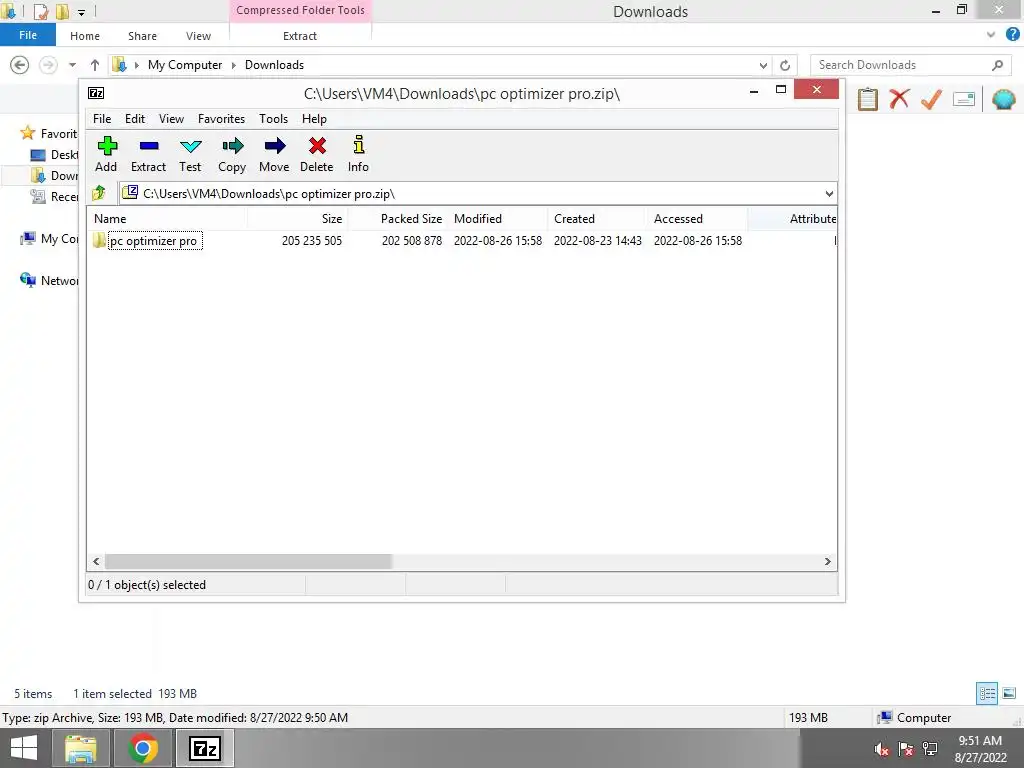Click the 7-Zip path input field
The image size is (1024, 768).
[477, 193]
